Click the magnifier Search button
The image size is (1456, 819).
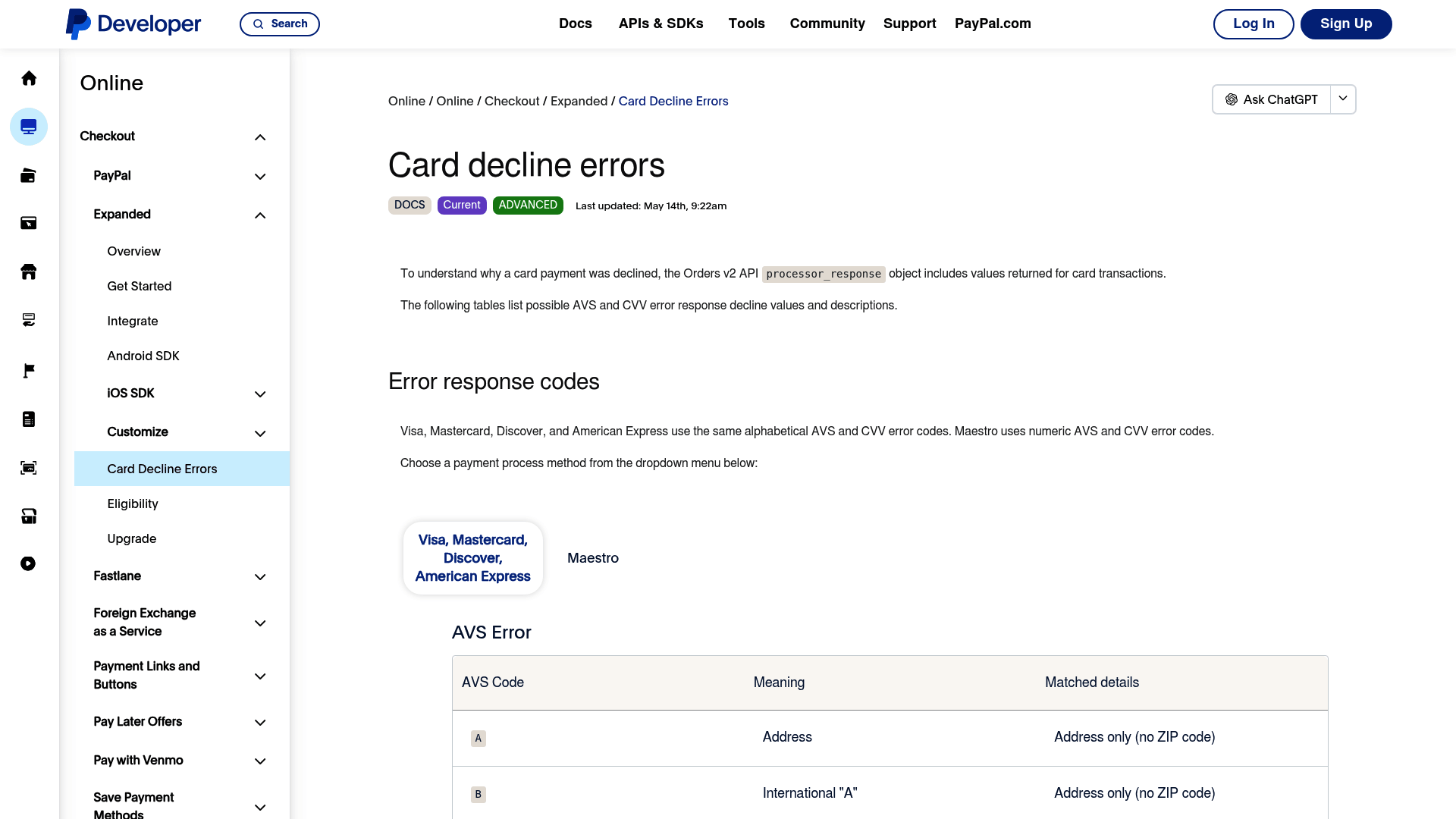tap(280, 24)
